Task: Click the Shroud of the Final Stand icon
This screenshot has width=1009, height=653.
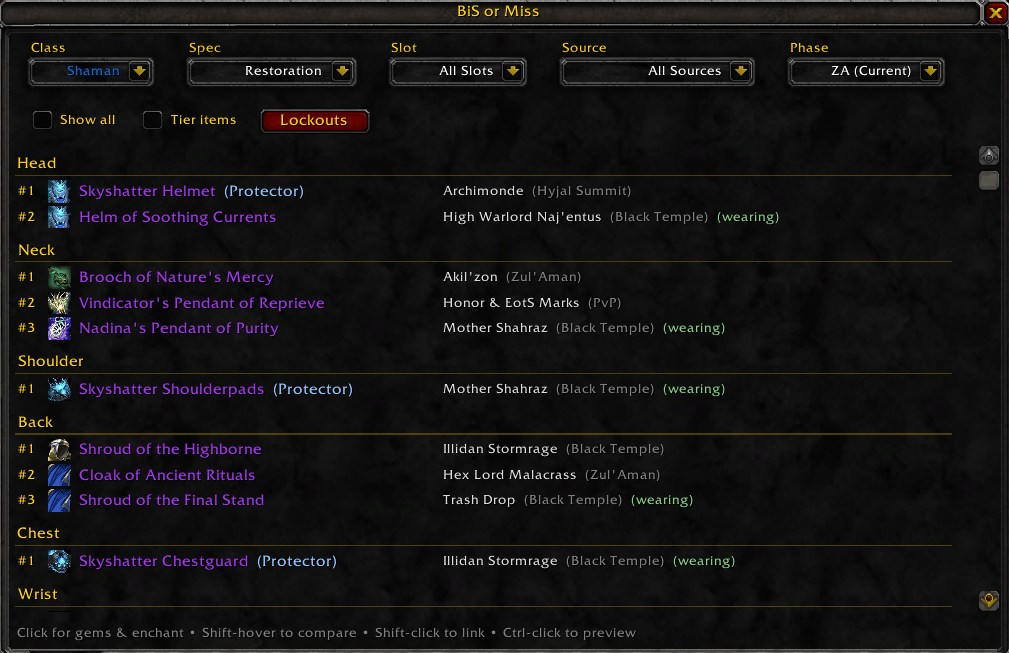Action: coord(59,501)
